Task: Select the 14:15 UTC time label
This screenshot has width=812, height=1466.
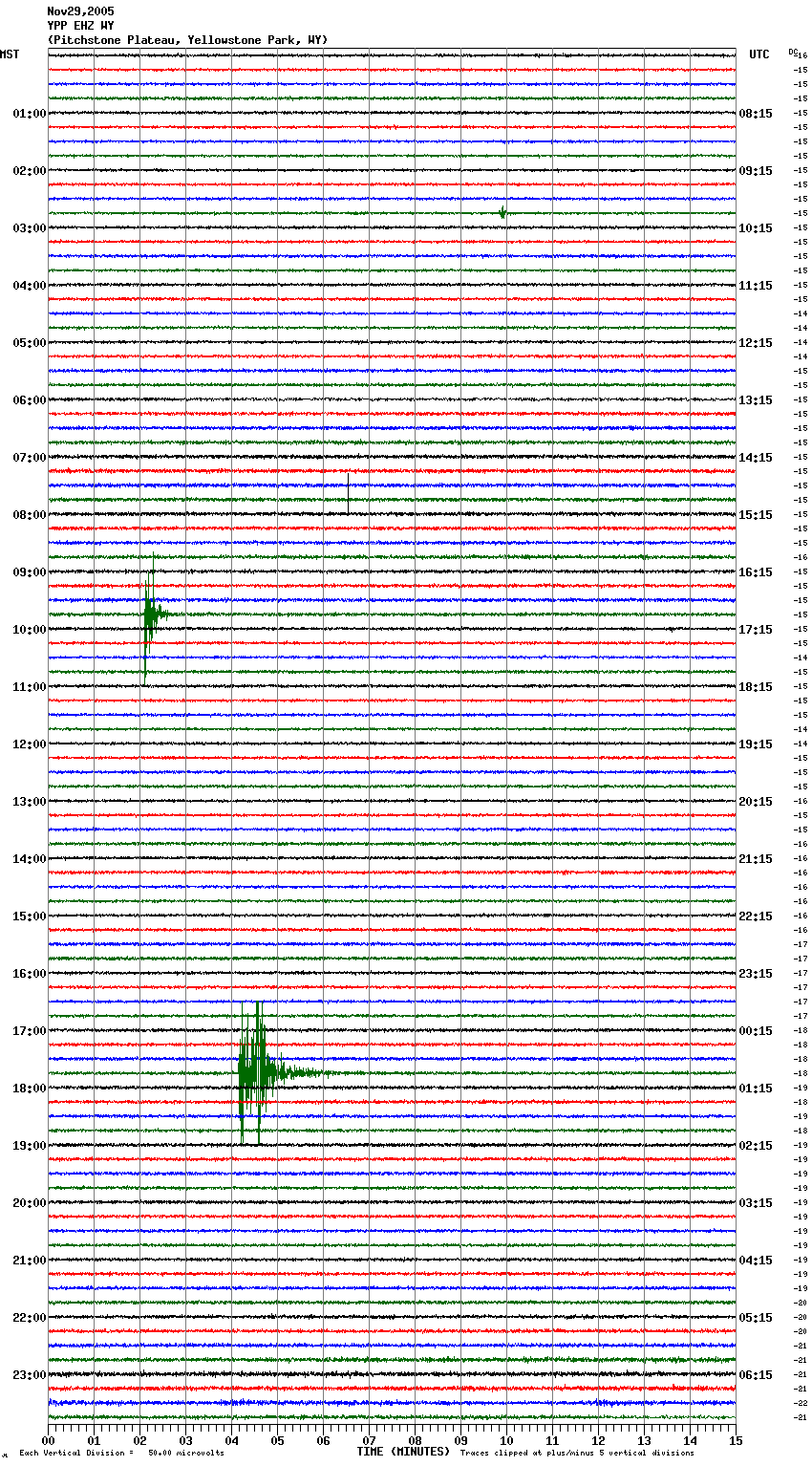Action: click(x=756, y=458)
